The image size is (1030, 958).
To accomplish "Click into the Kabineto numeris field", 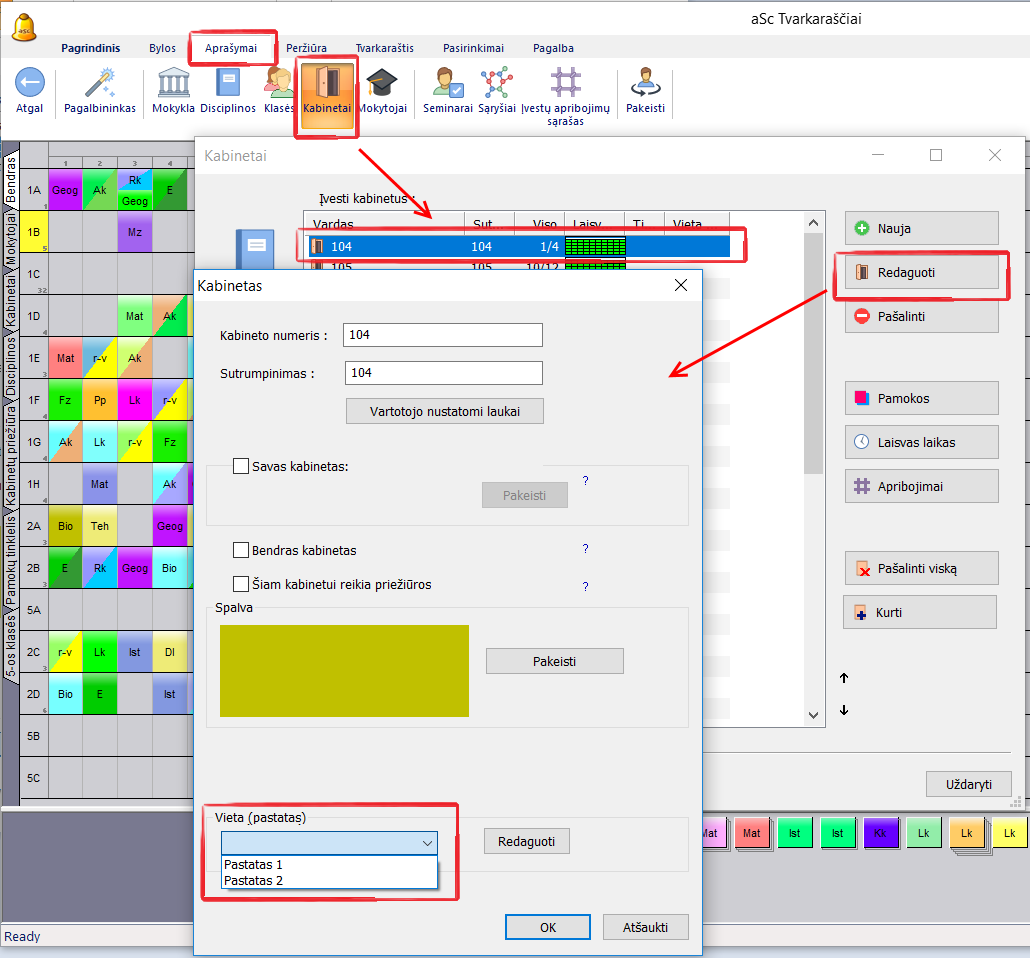I will pos(442,335).
